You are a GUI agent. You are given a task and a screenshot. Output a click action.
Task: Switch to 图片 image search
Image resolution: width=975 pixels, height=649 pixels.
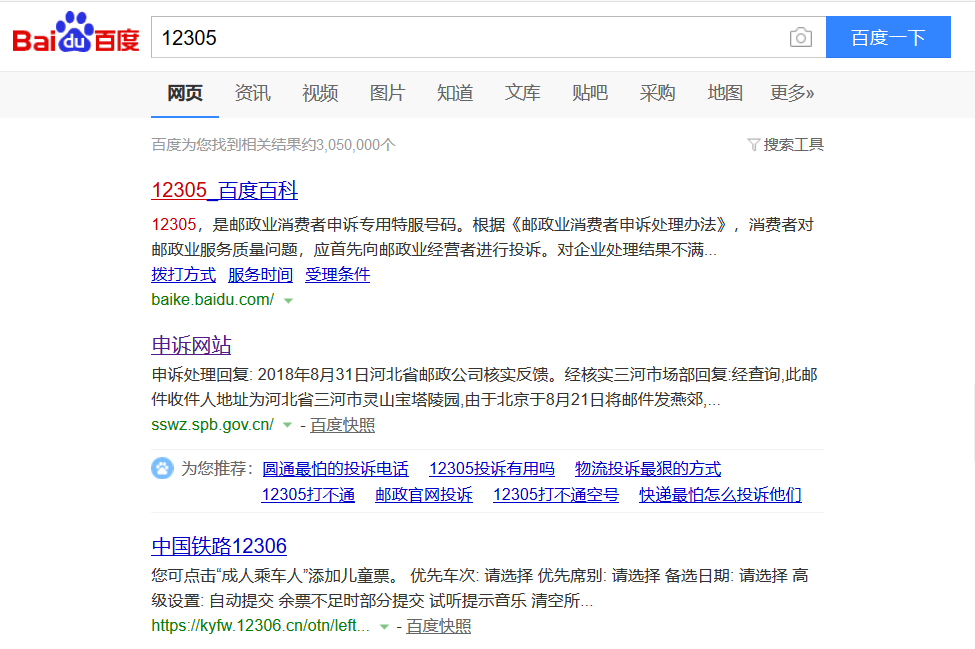[x=387, y=92]
